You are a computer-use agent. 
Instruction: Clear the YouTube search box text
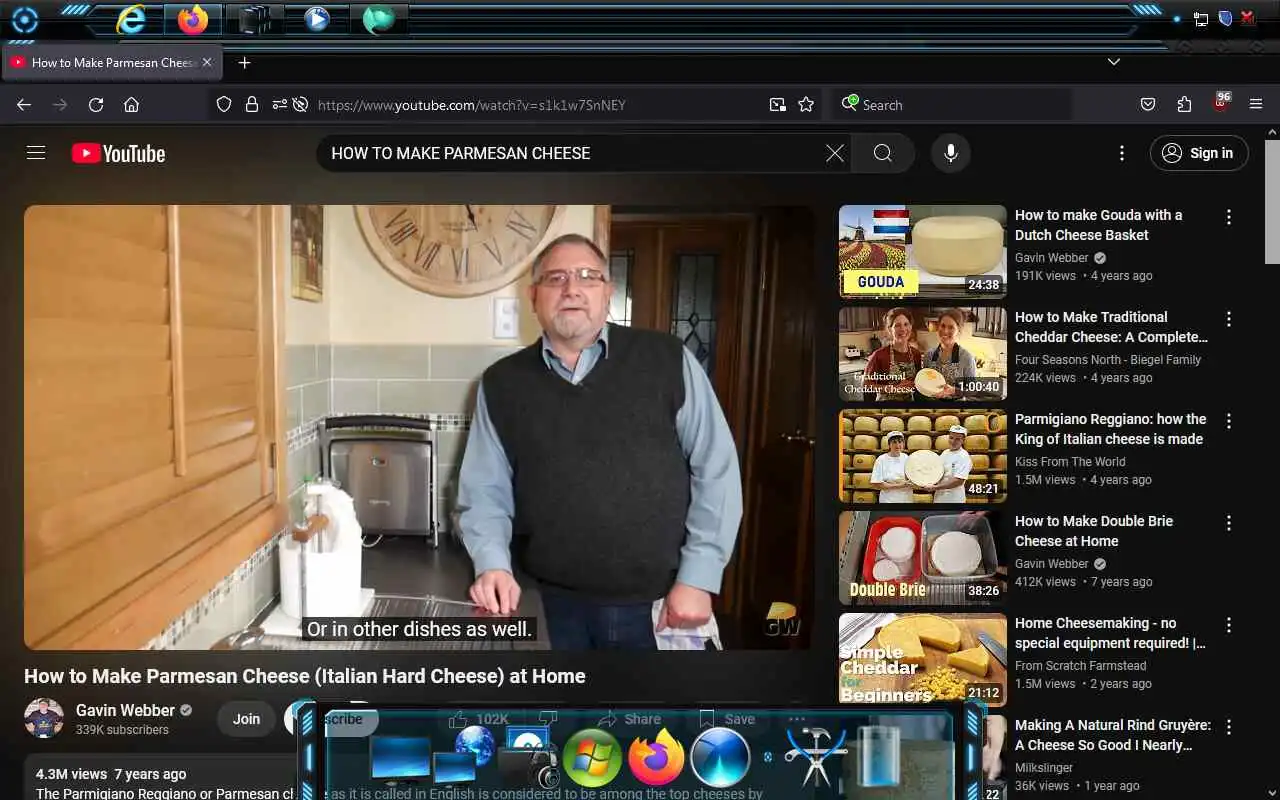click(835, 153)
